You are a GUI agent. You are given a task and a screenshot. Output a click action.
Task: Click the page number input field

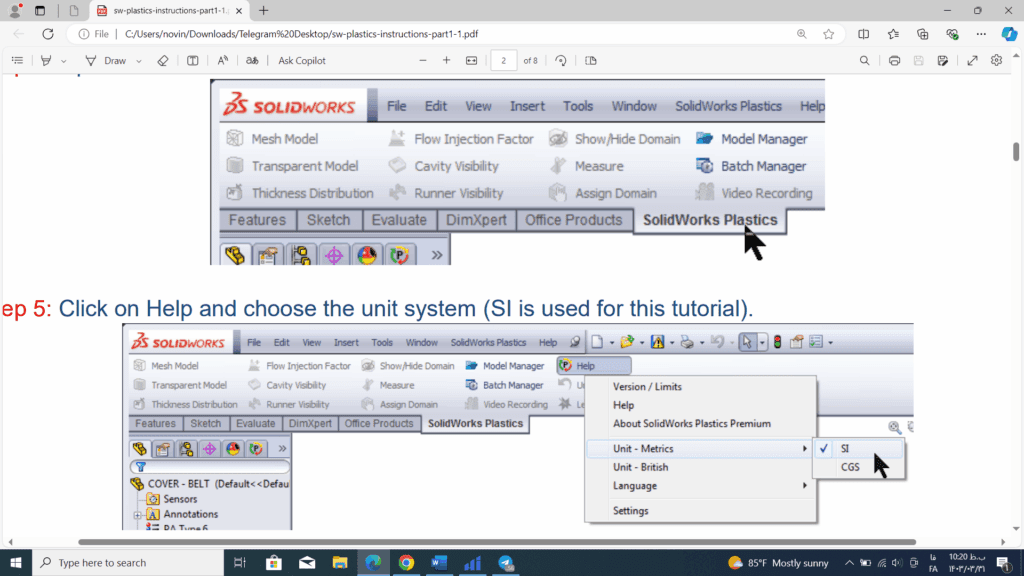[x=504, y=61]
